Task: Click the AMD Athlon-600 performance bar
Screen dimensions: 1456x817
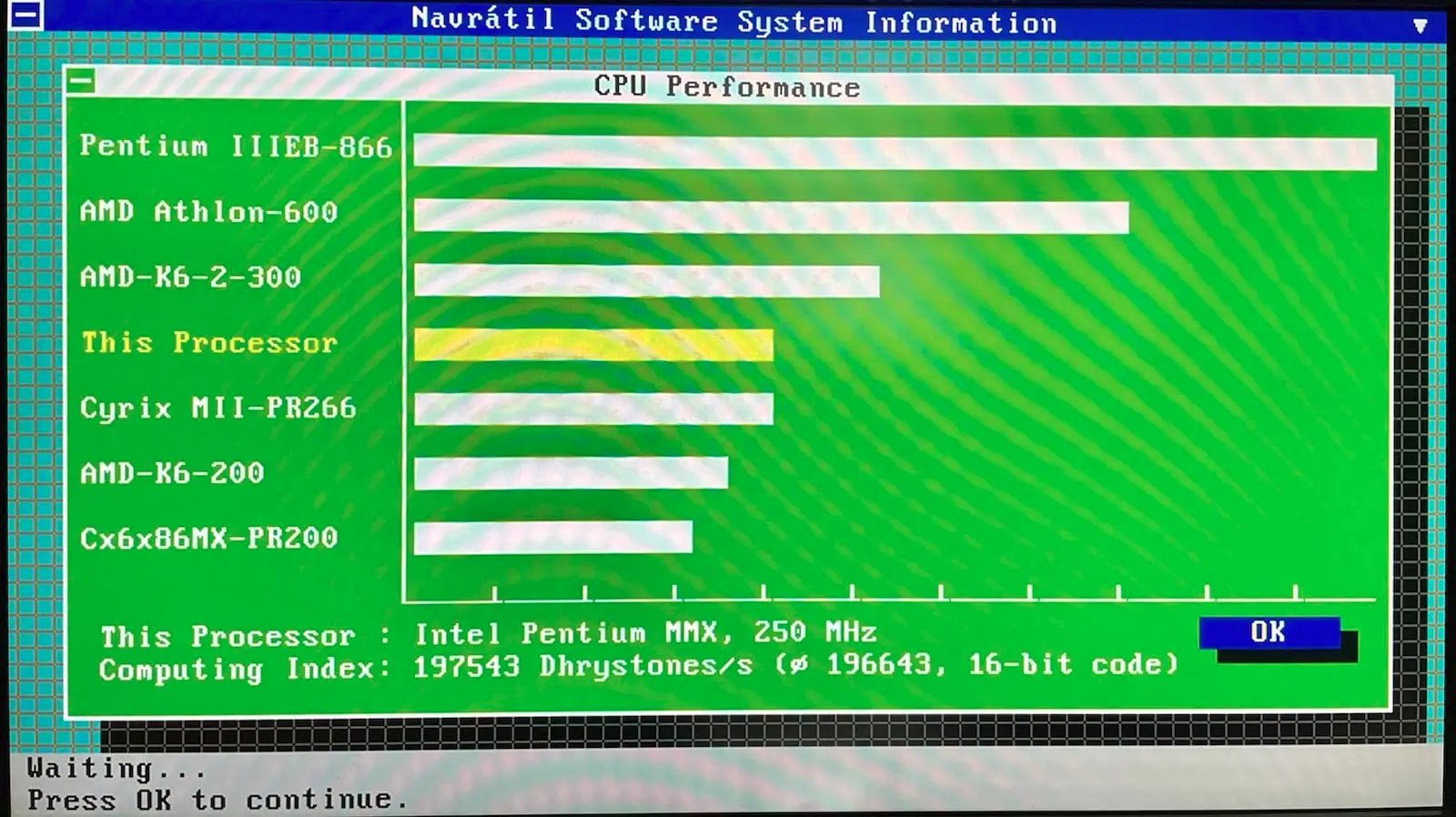Action: click(771, 217)
